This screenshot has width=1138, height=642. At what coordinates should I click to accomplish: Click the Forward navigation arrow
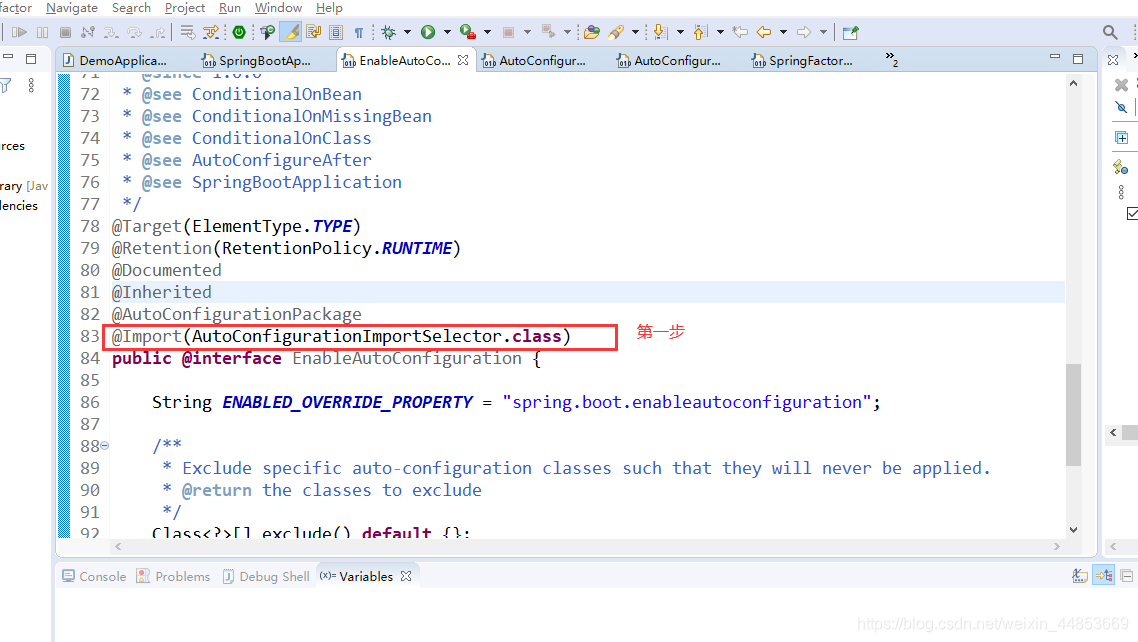click(x=804, y=32)
